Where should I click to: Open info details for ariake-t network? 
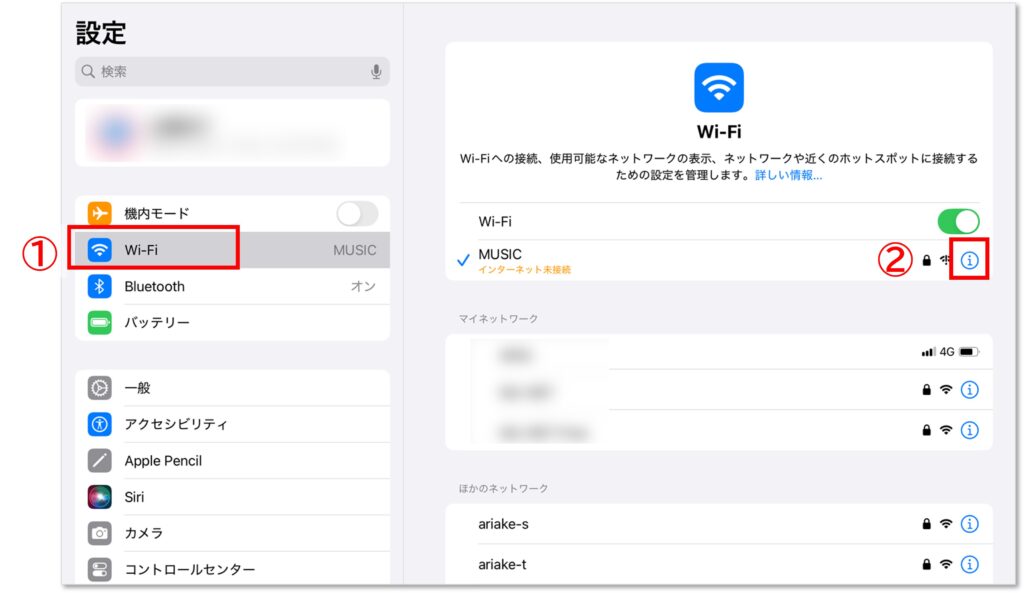pyautogui.click(x=969, y=564)
